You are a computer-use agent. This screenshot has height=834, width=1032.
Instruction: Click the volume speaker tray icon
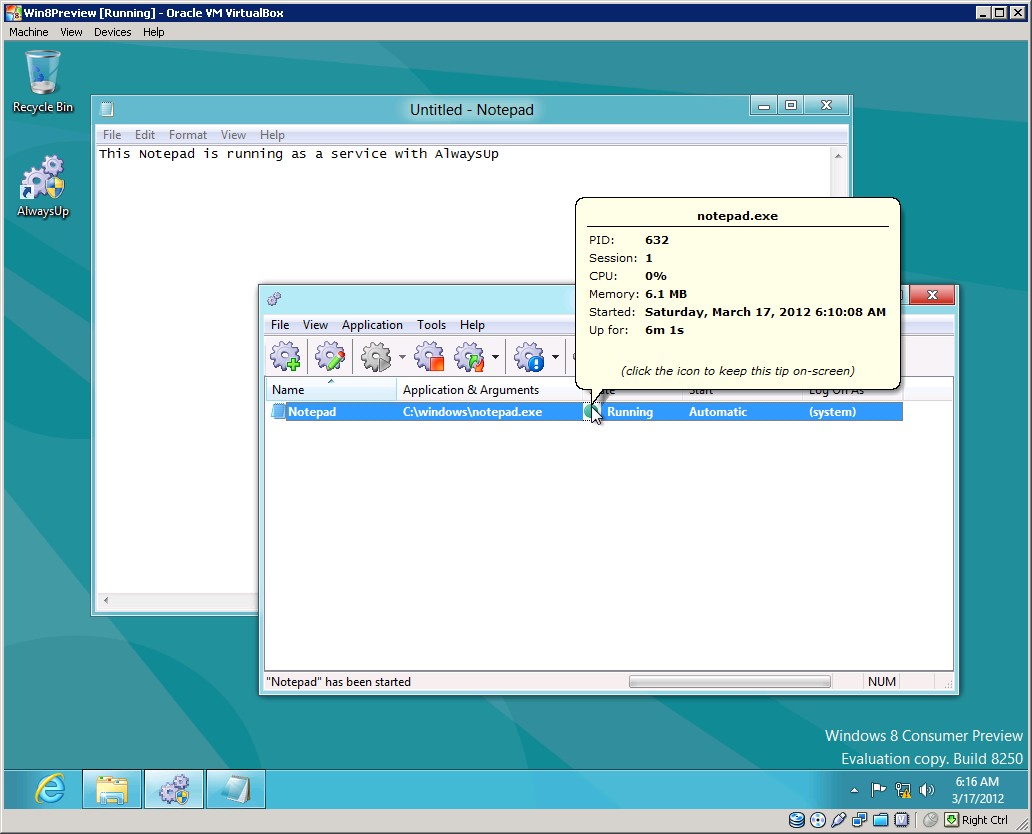pos(927,790)
